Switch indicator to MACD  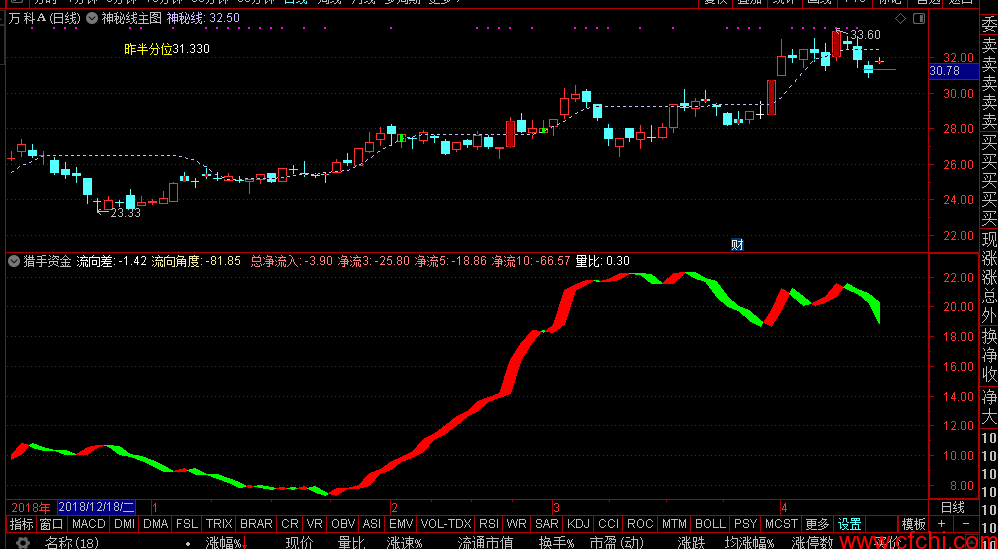tap(88, 524)
